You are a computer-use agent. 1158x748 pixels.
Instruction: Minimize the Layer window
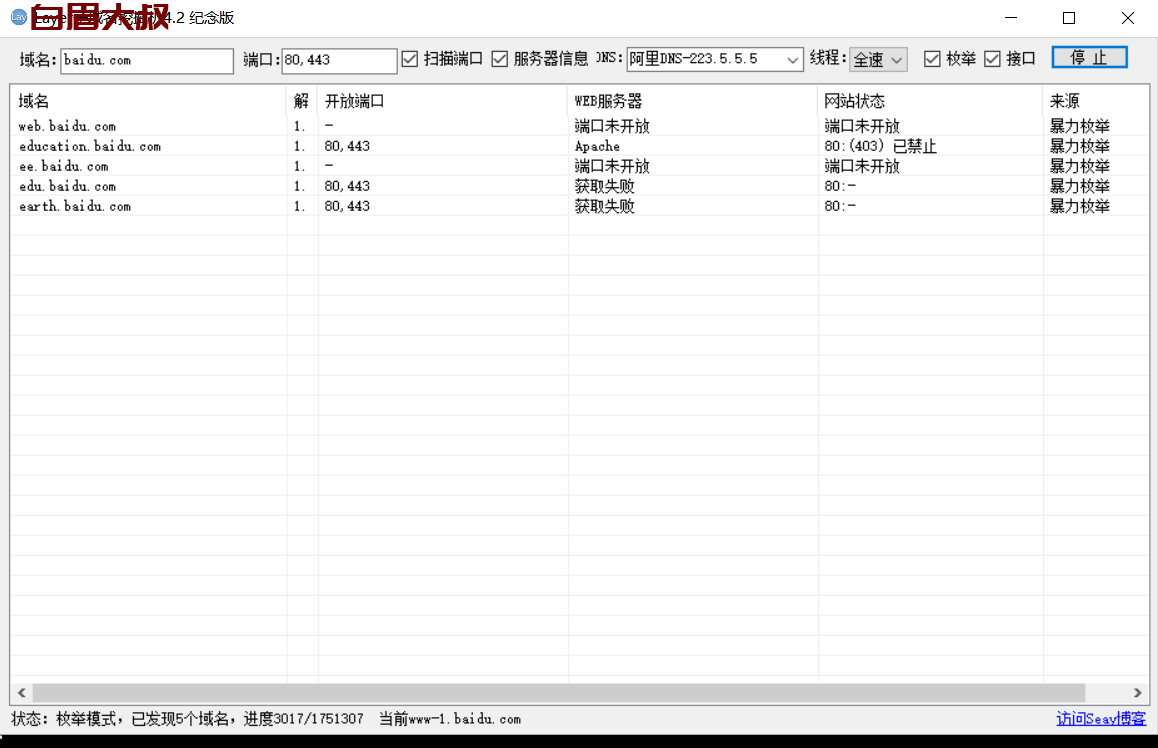[x=1011, y=18]
